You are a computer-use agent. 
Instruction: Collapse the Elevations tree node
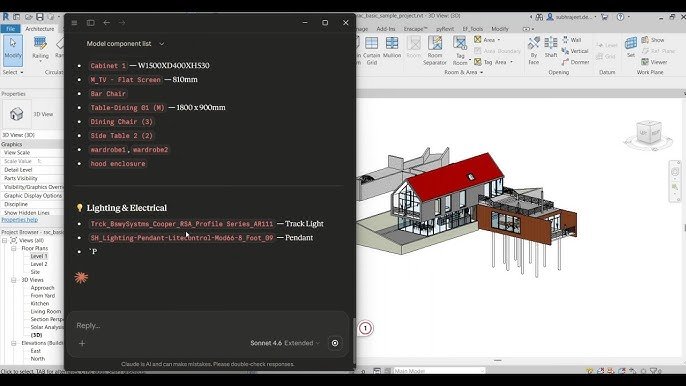coord(14,343)
